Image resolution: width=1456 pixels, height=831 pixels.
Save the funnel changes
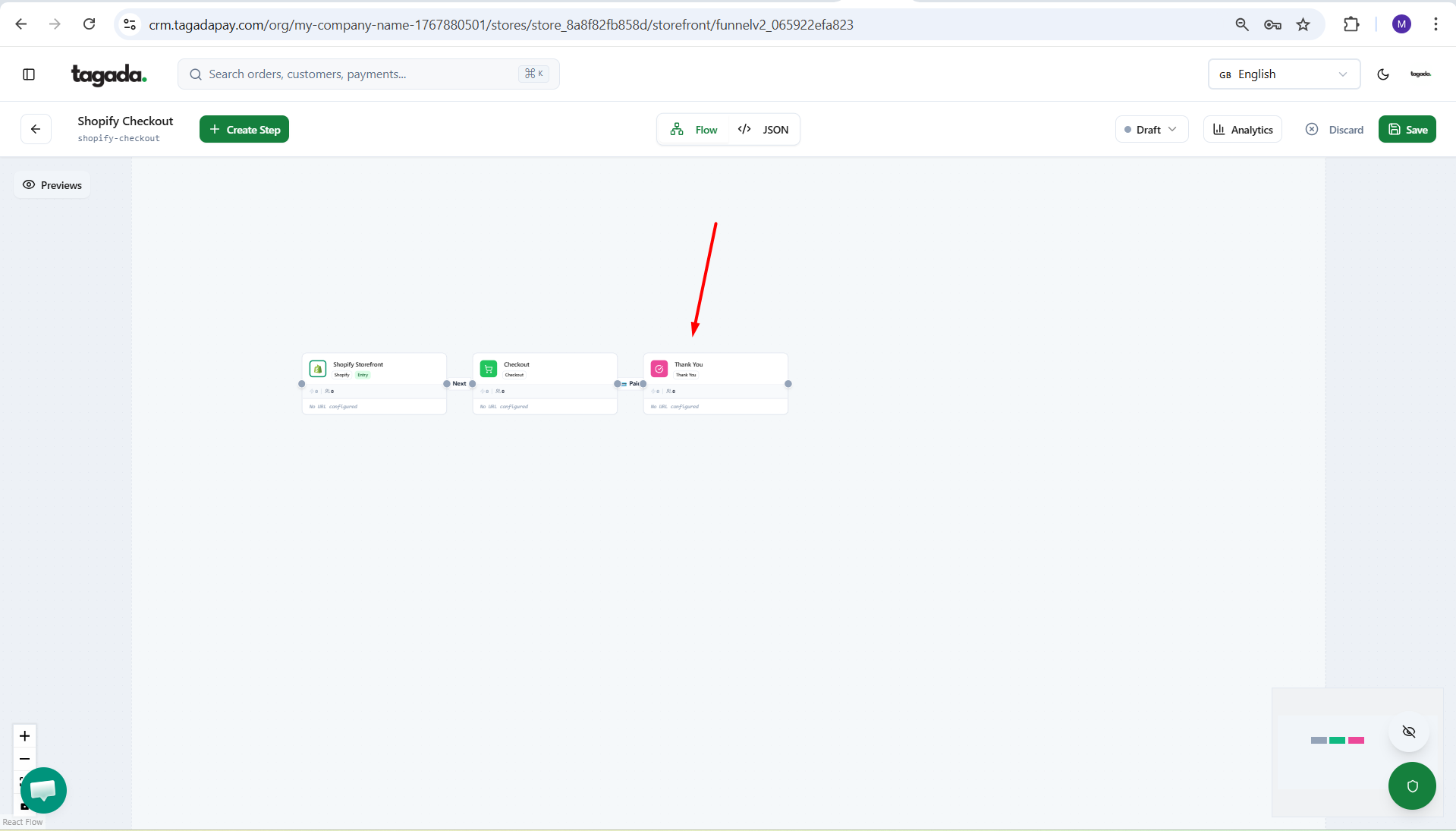(x=1407, y=130)
